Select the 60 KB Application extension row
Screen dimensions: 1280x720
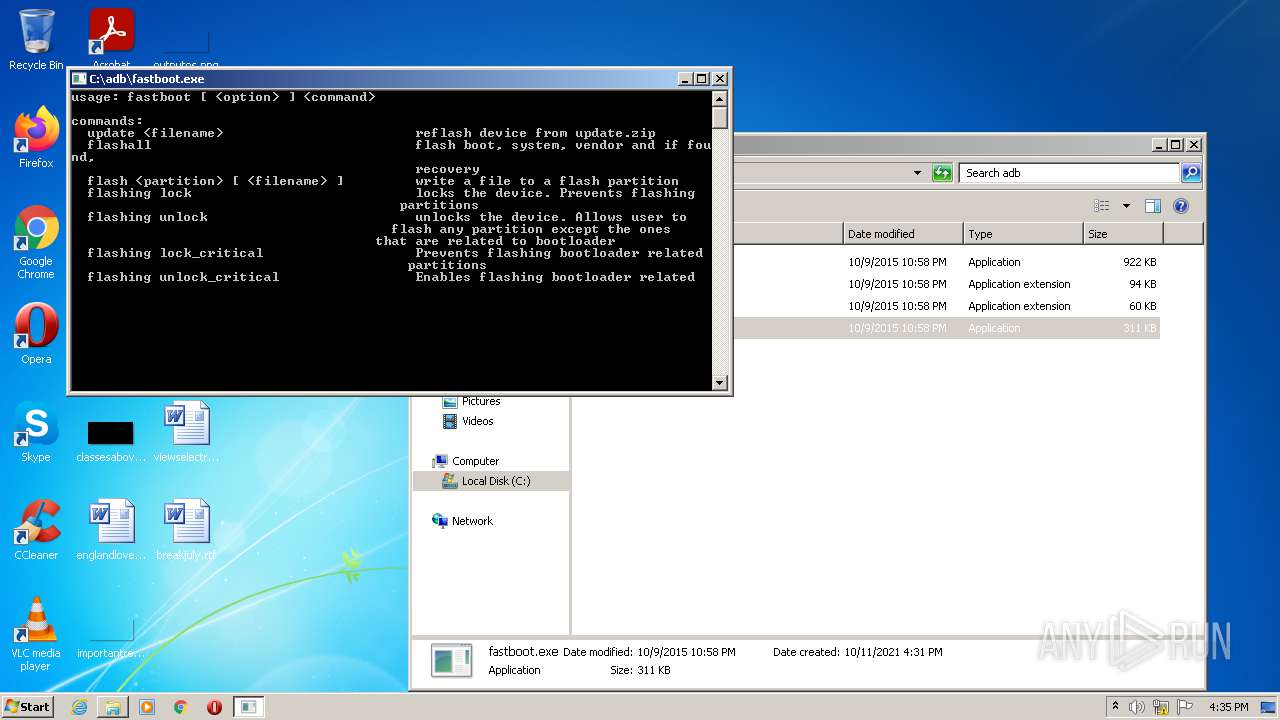pyautogui.click(x=946, y=306)
